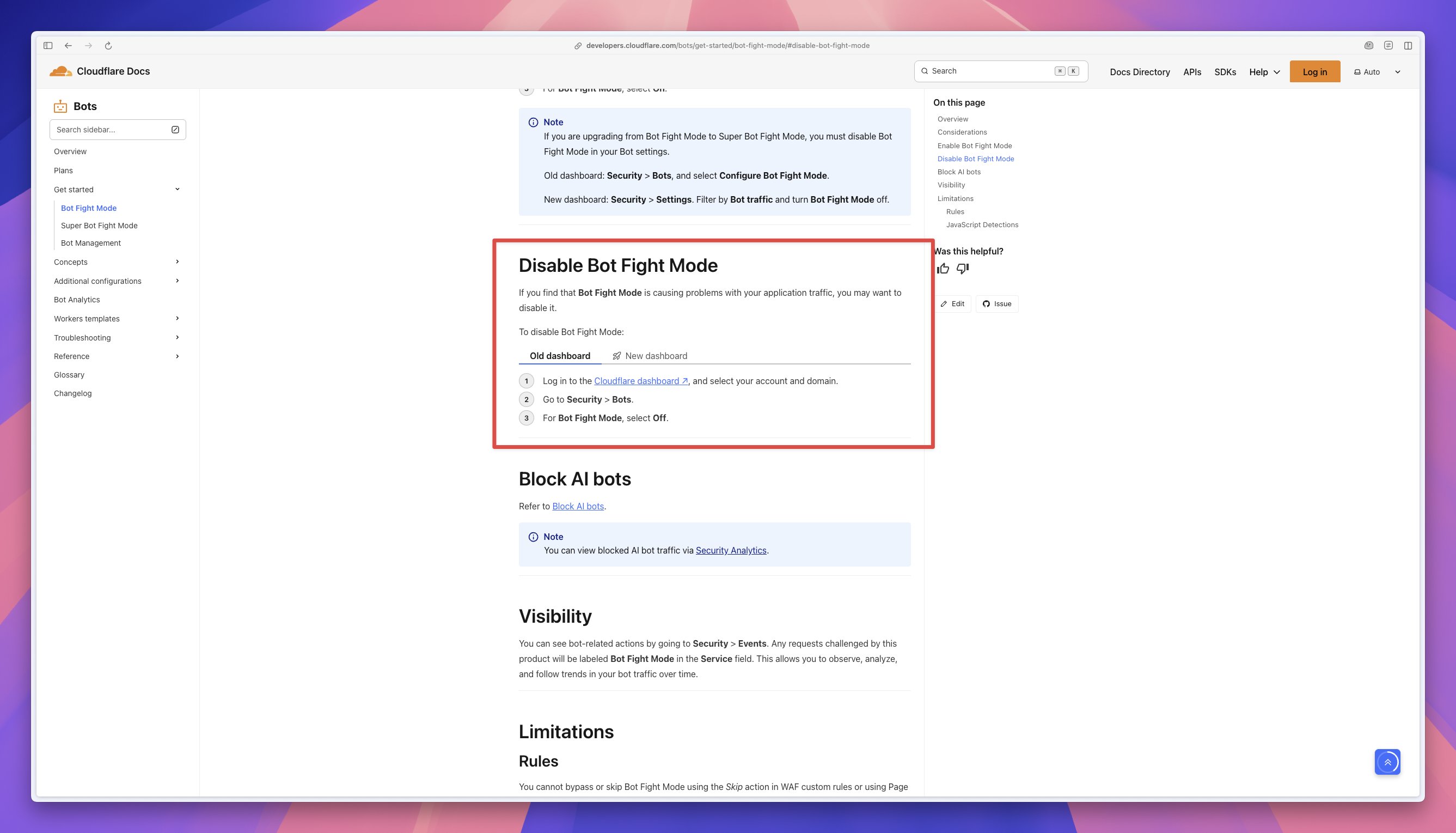1456x833 pixels.
Task: Jump to JavaScript Detections in page outline
Action: [982, 225]
